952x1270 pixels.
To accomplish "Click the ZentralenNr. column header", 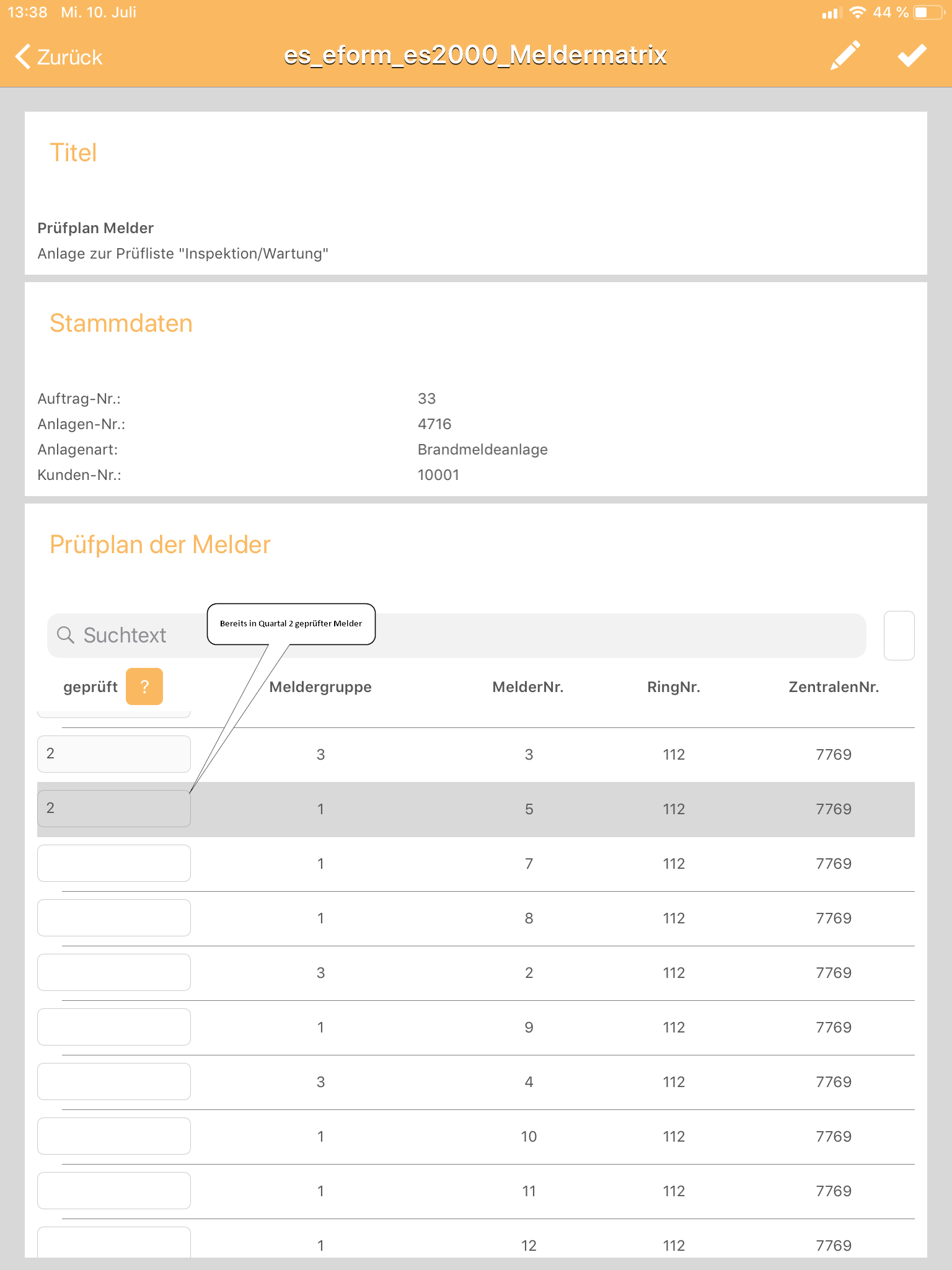I will coord(834,687).
